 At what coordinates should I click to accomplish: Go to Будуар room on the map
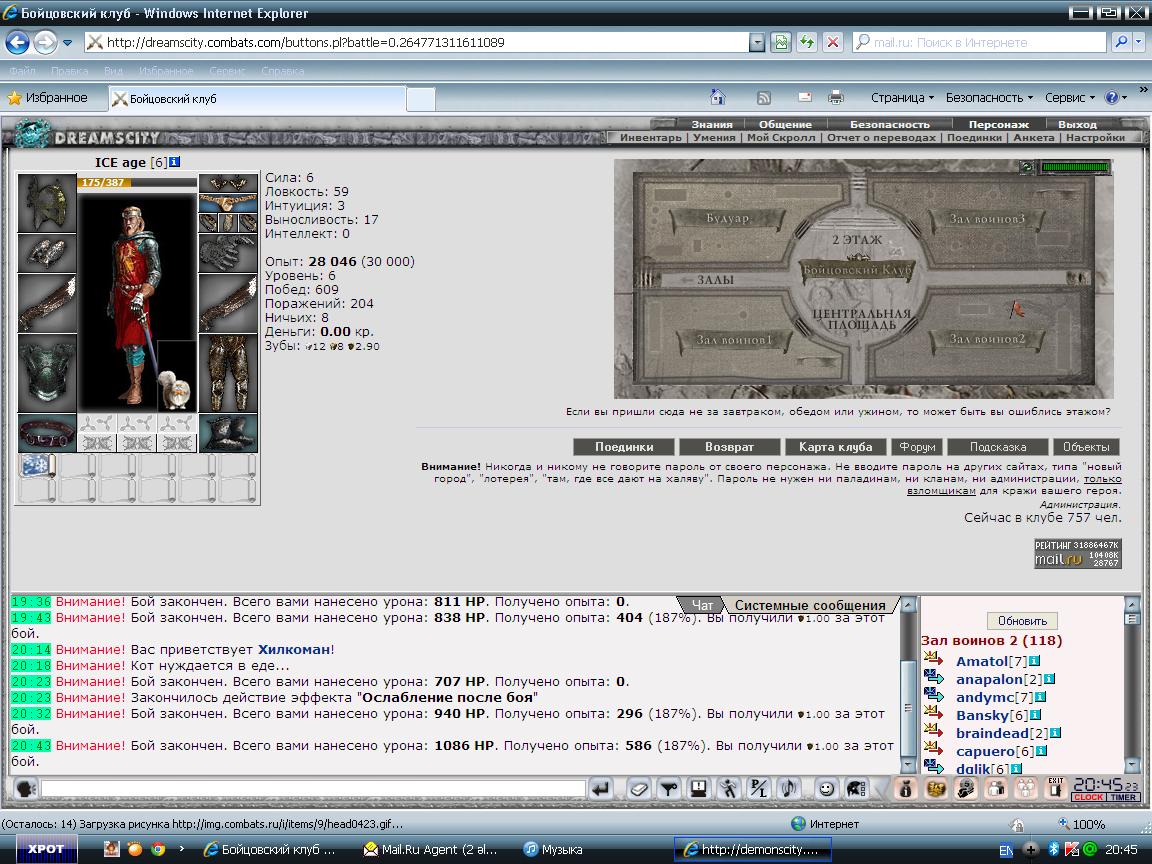point(727,218)
